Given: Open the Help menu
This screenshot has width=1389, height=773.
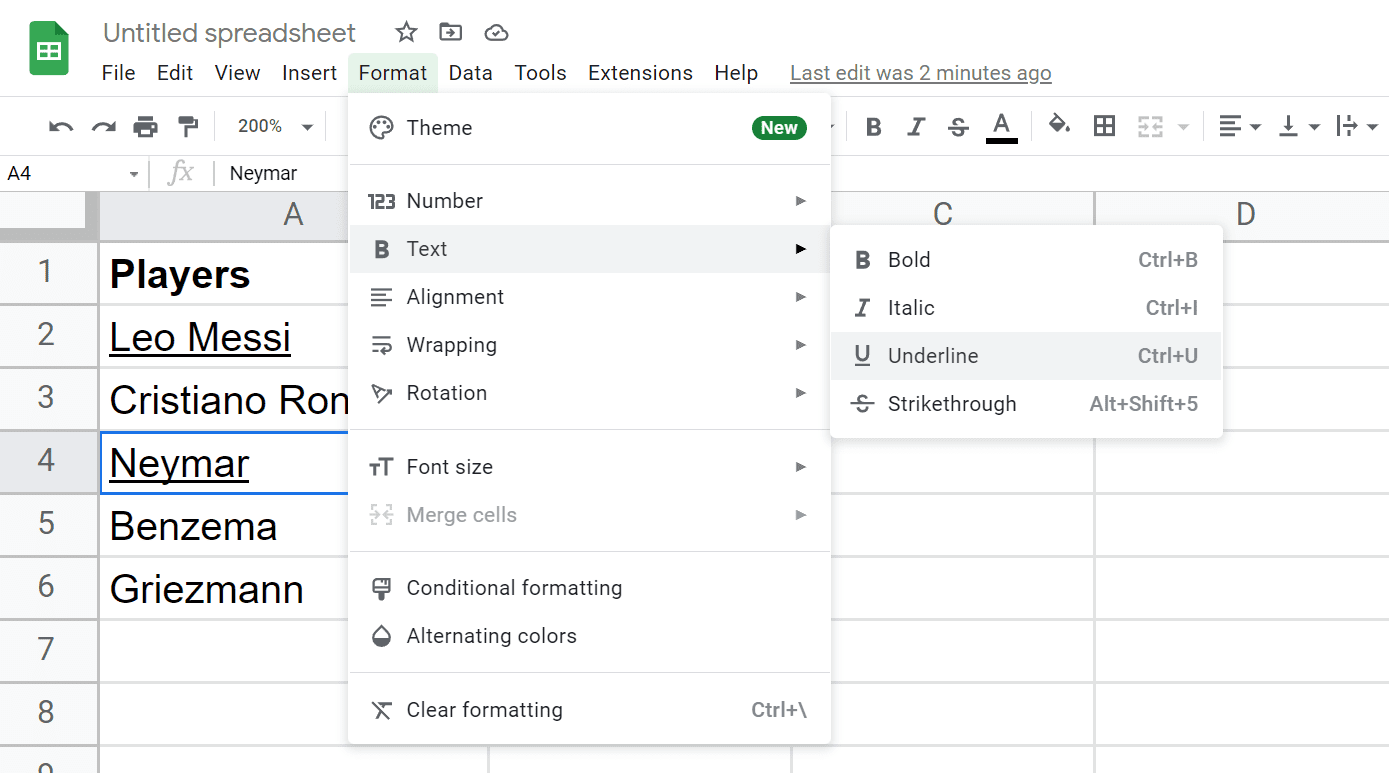Looking at the screenshot, I should point(736,73).
